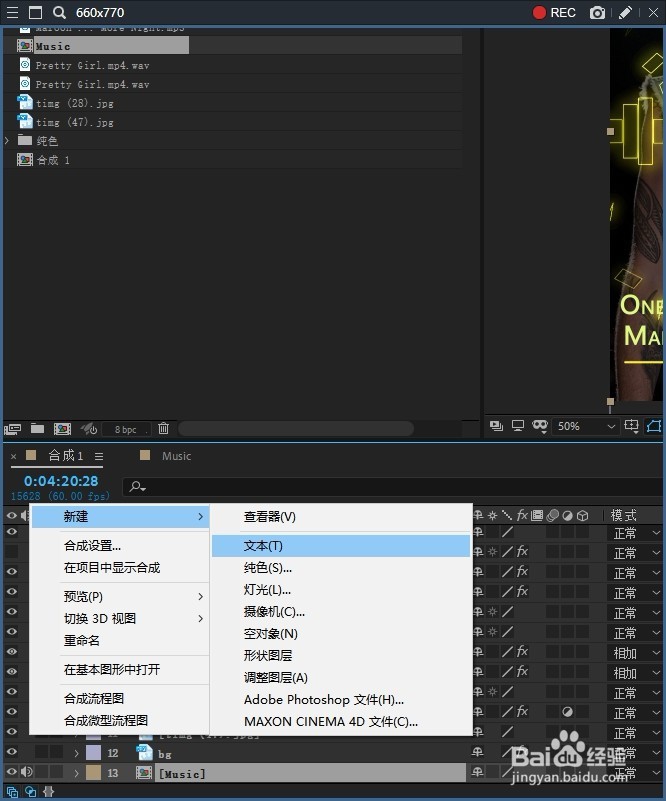Viewport: 666px width, 801px height.
Task: Expand the 纯色 folder
Action: pyautogui.click(x=7, y=140)
